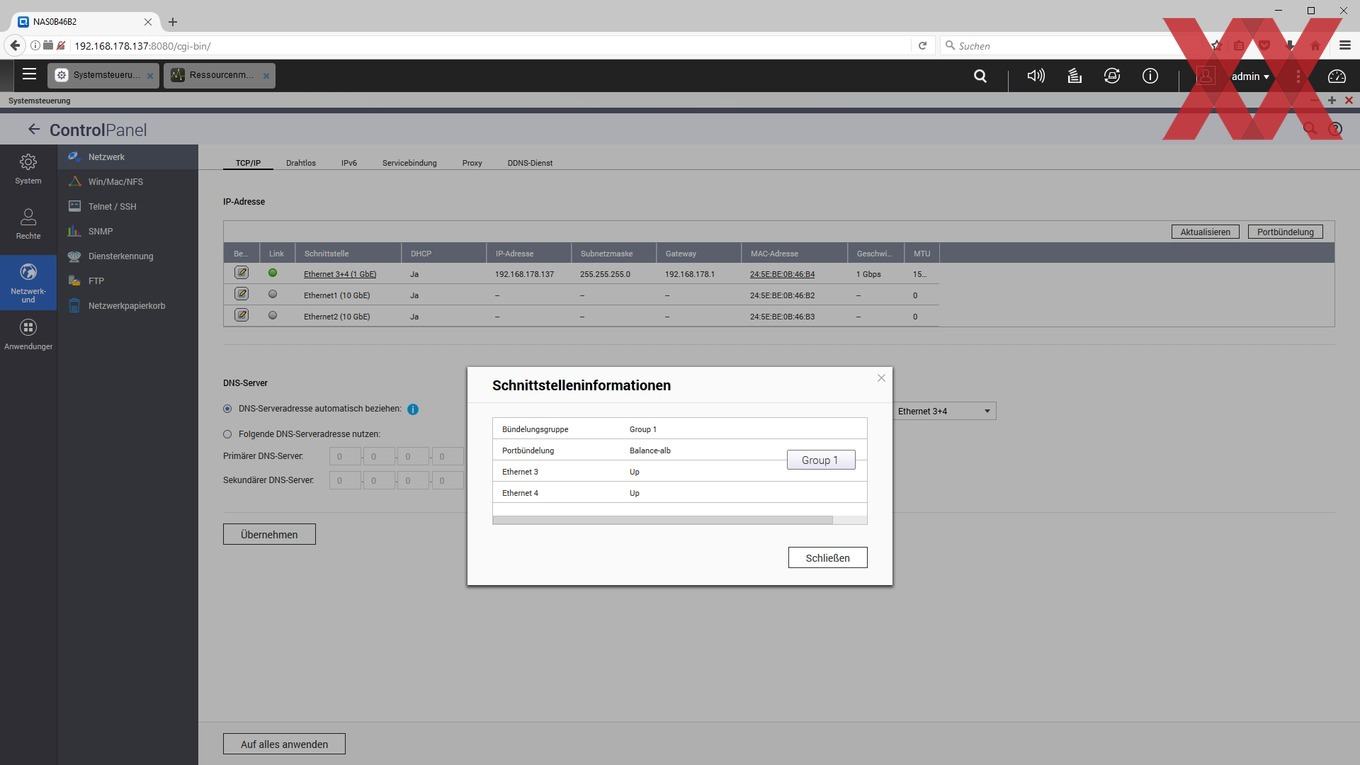This screenshot has width=1360, height=765.
Task: Click Schließen in Schnittstelleninformationen dialog
Action: (x=827, y=557)
